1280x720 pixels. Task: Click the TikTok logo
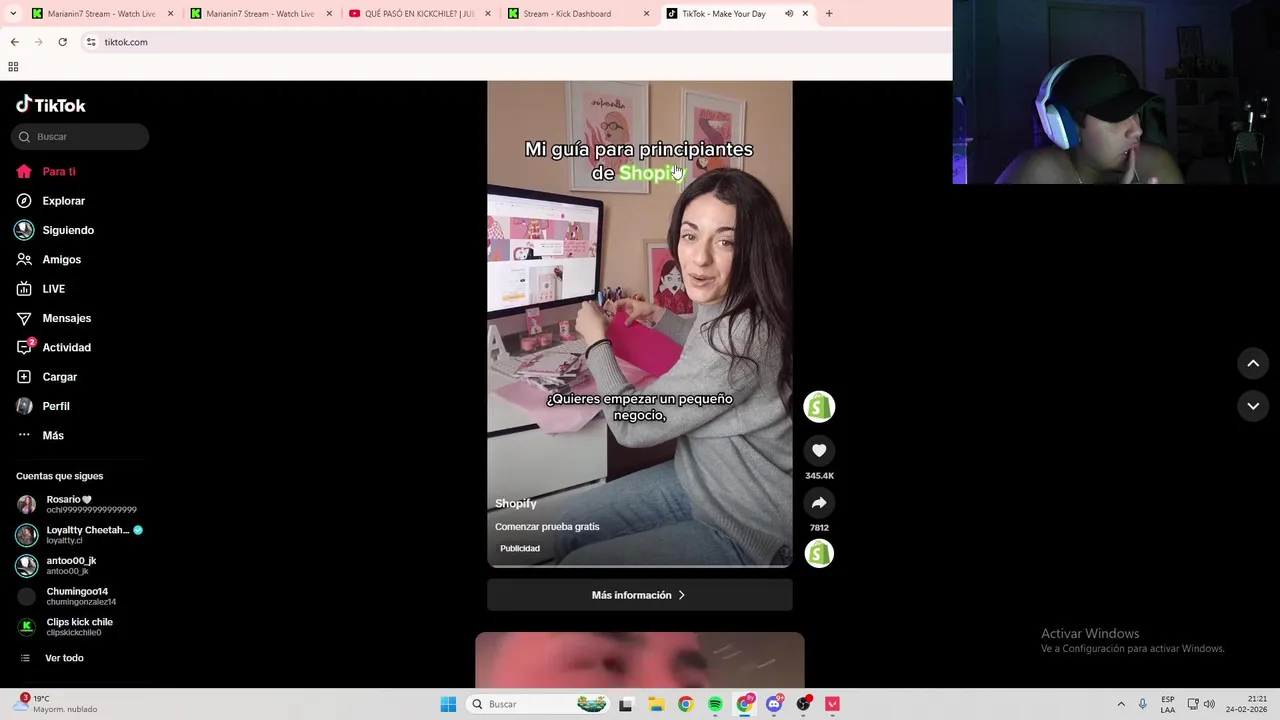tap(51, 105)
